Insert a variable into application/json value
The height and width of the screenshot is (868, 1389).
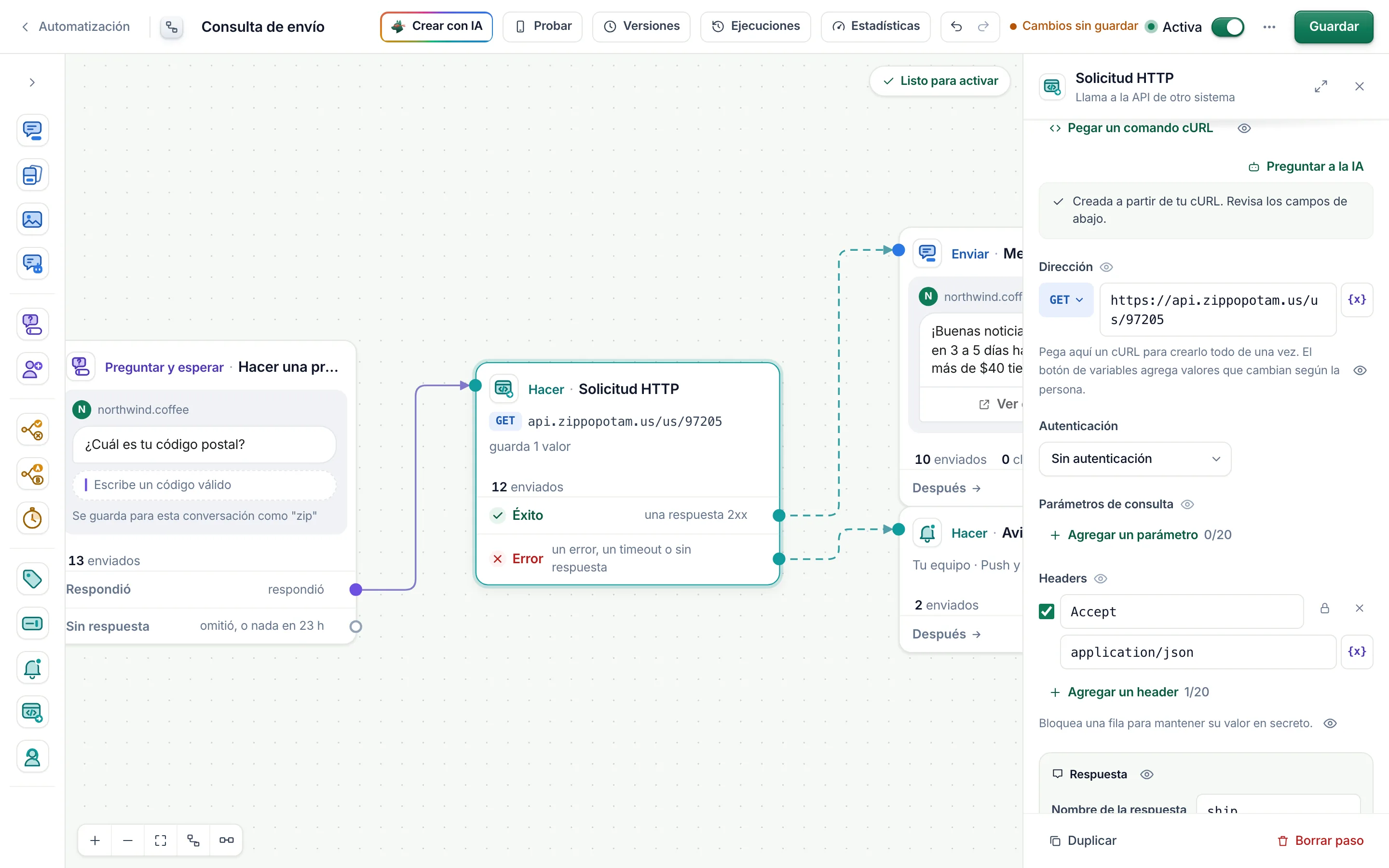click(1356, 651)
